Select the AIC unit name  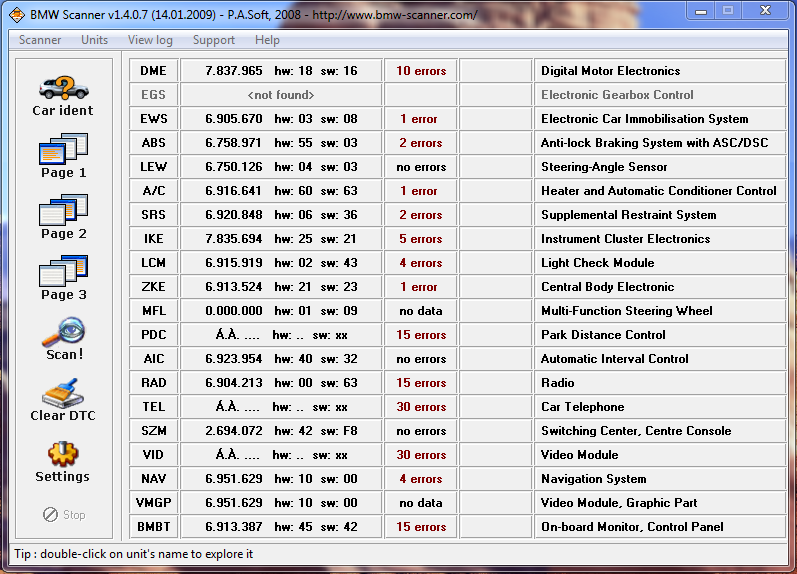click(x=154, y=358)
